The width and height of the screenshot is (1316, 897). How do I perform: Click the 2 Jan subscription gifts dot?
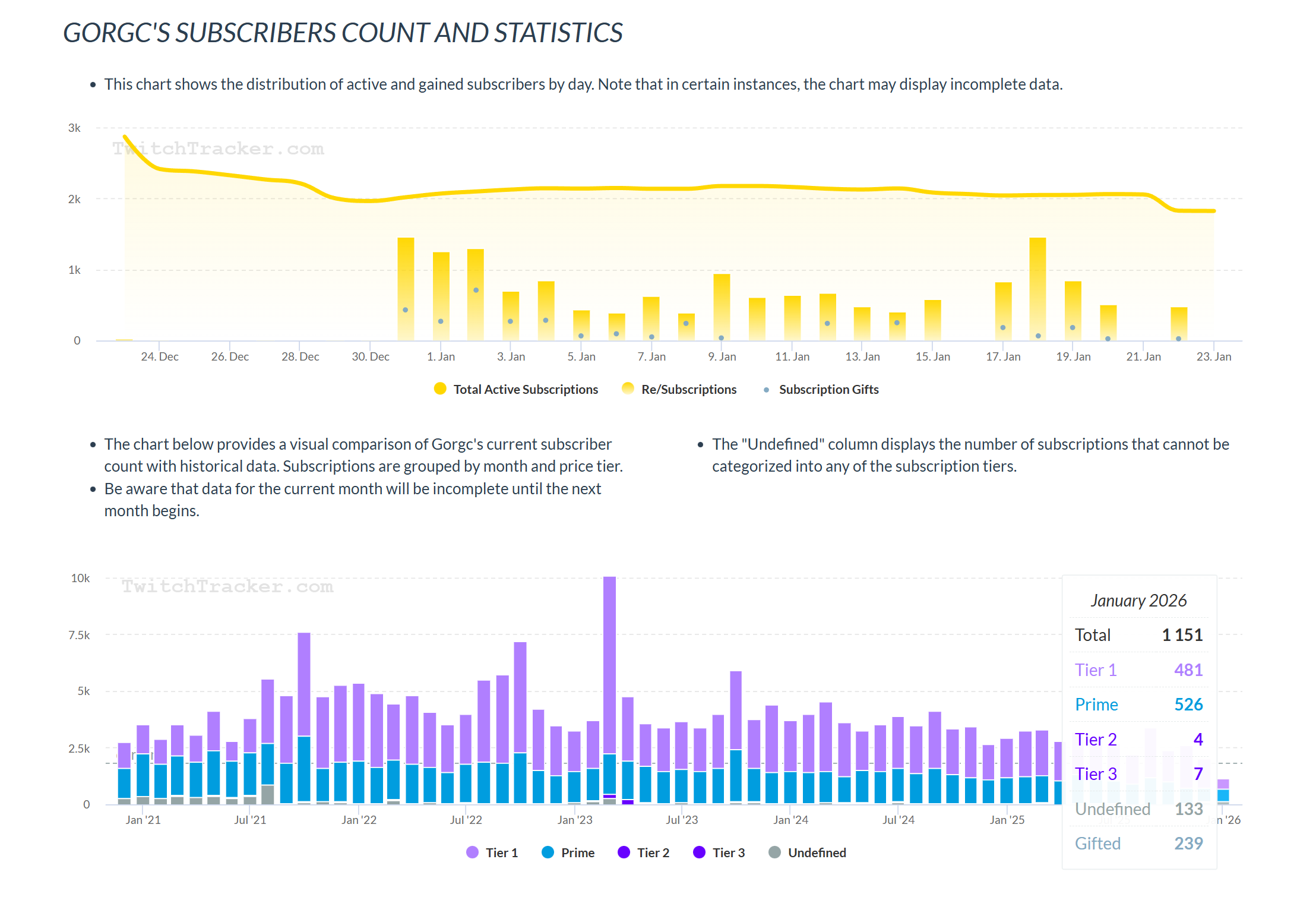[x=476, y=290]
